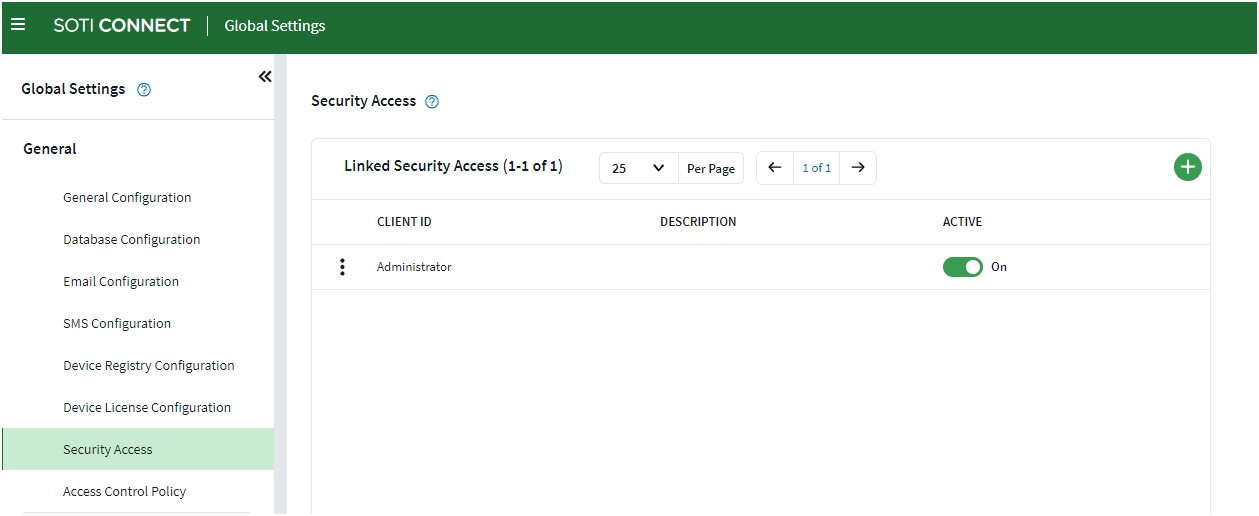Click the SOTI CONNECT logo
The image size is (1259, 516).
(122, 26)
